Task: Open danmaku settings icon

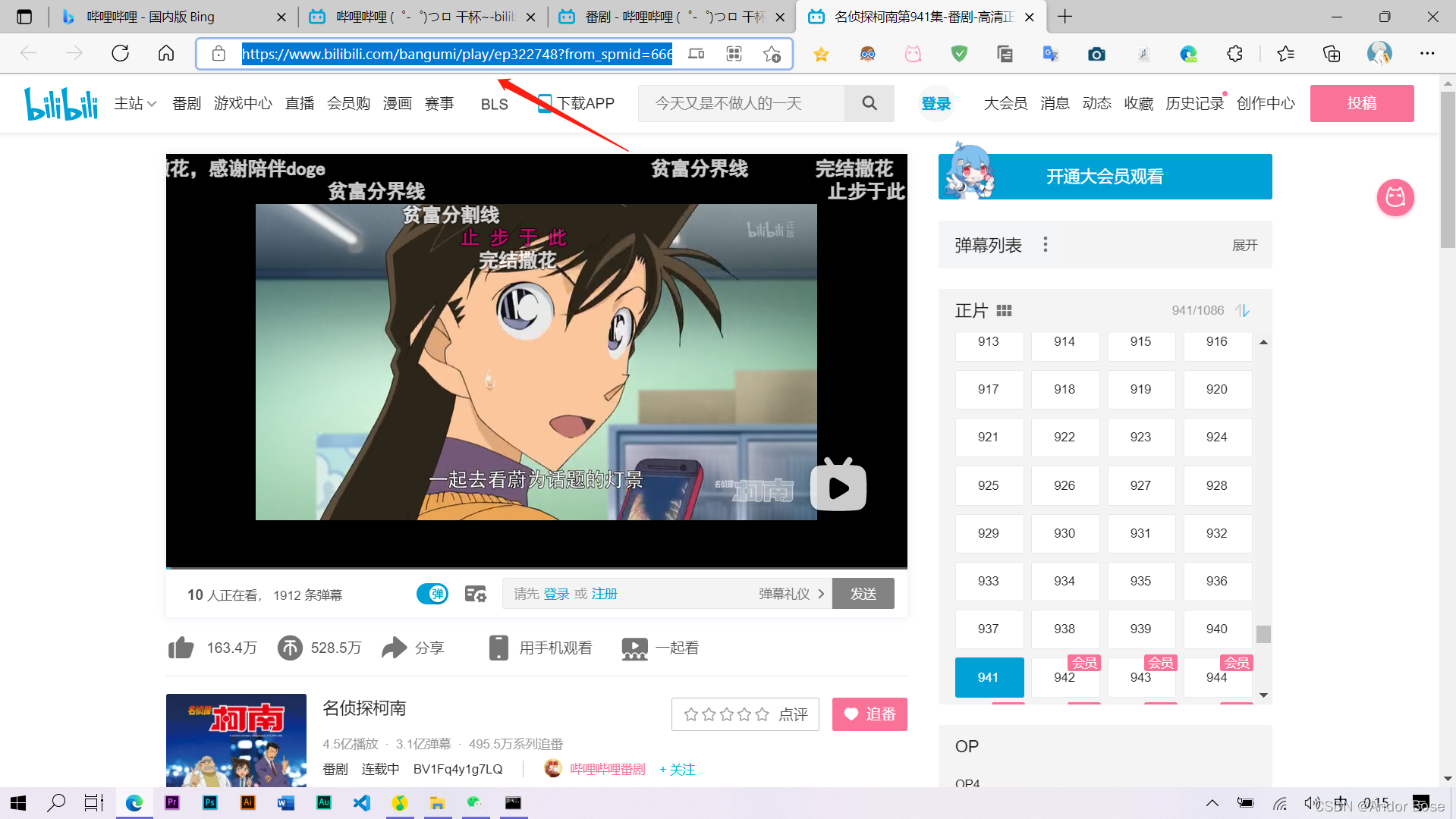Action: coord(476,594)
